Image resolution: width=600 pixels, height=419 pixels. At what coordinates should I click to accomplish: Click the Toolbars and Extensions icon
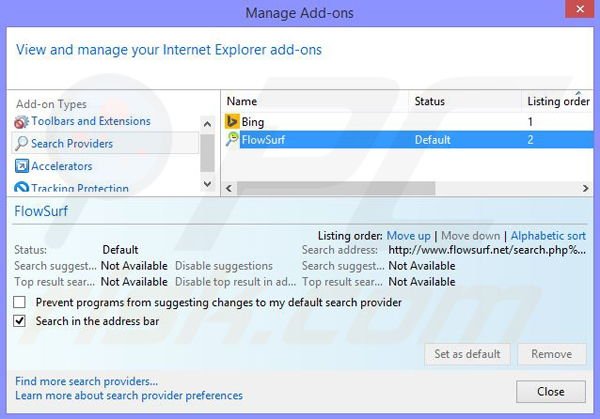point(21,122)
